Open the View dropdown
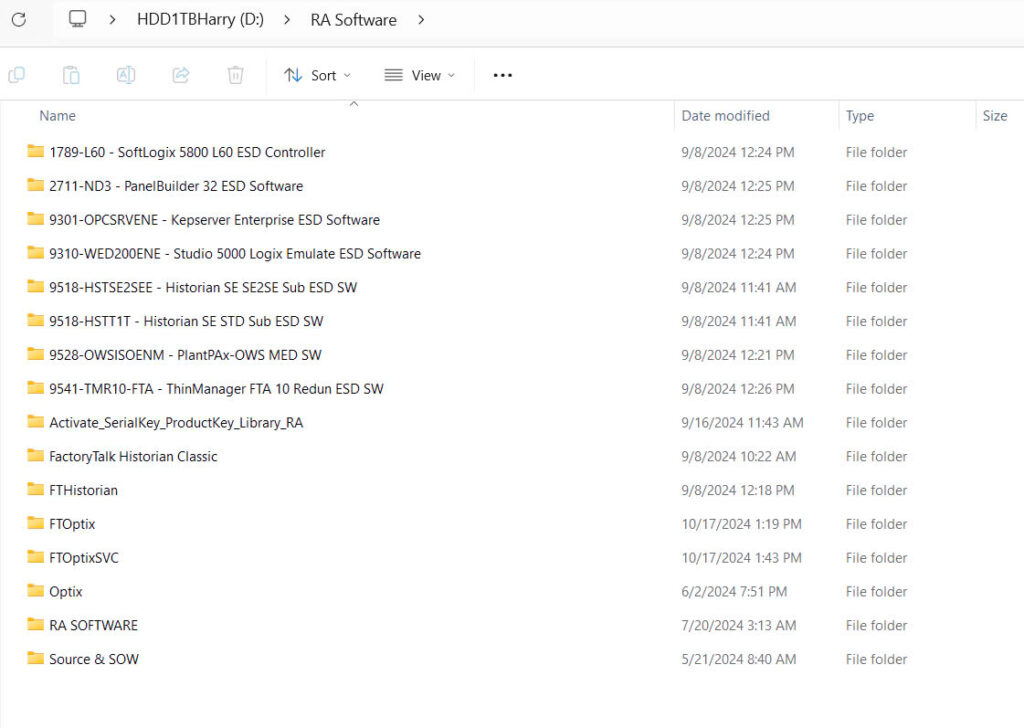Image resolution: width=1024 pixels, height=728 pixels. coord(420,75)
